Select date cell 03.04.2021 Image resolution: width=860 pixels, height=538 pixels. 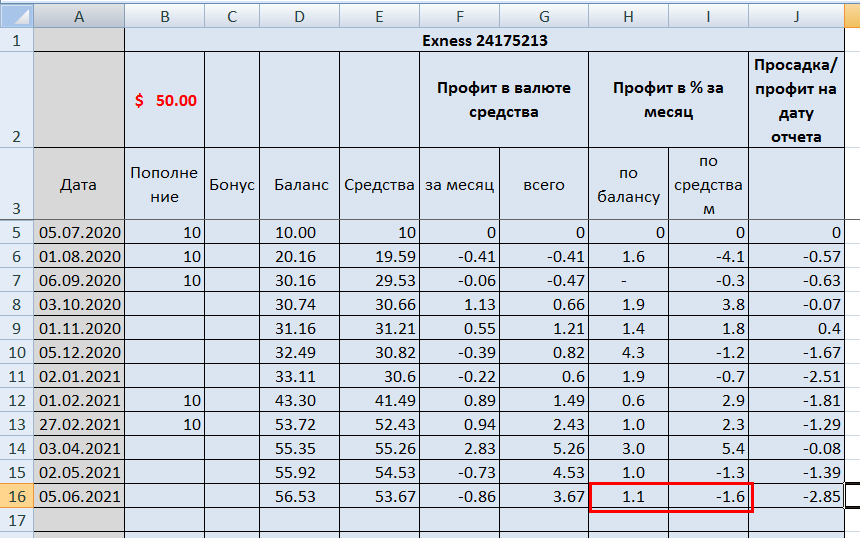click(79, 449)
